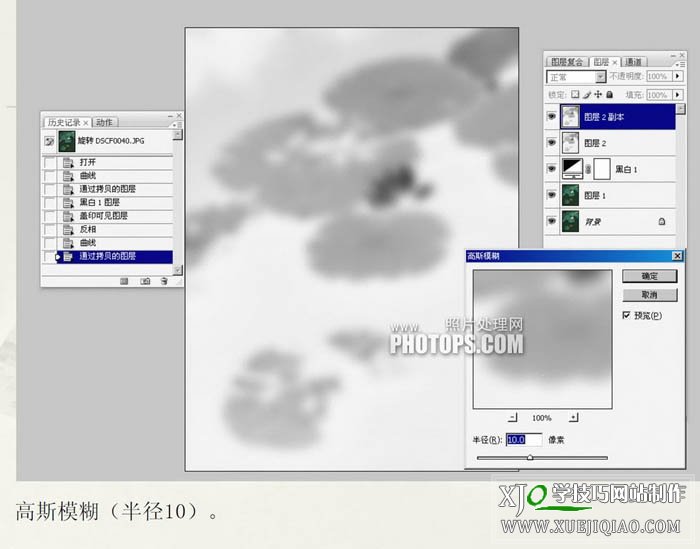Open the History panel flyout menu icon
Image resolution: width=700 pixels, height=549 pixels.
178,125
